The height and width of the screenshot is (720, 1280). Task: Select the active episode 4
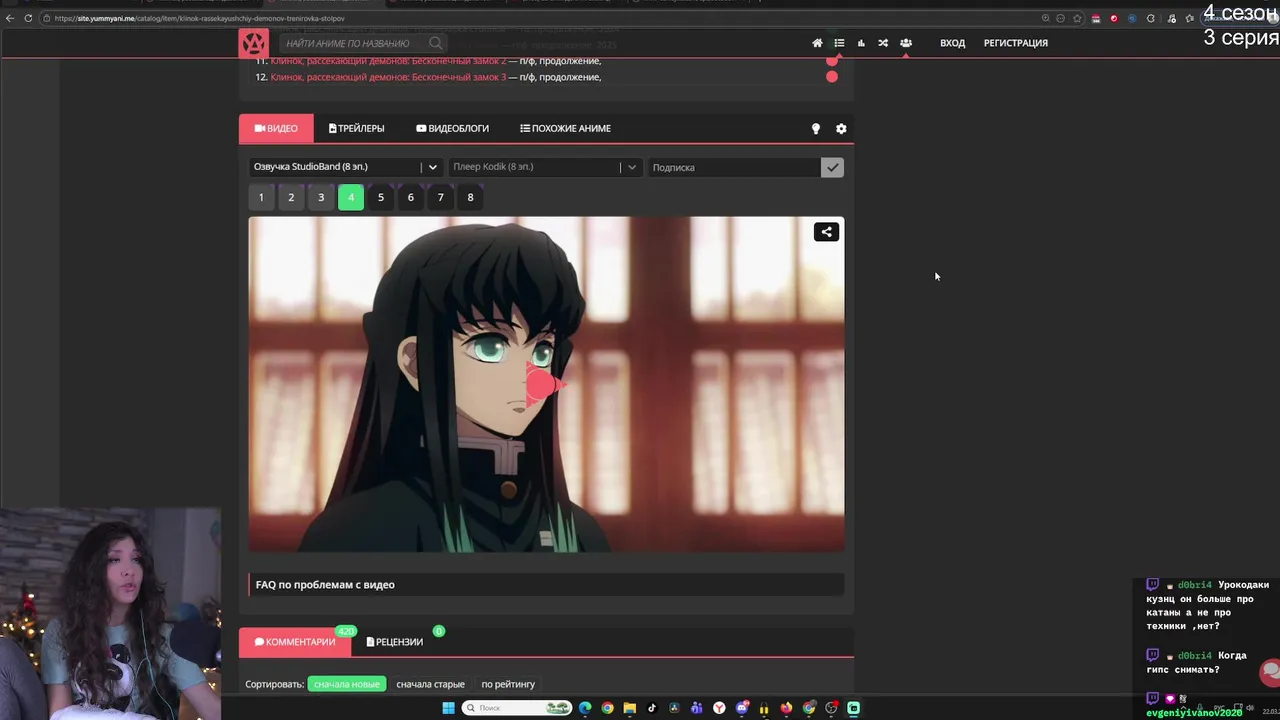pos(351,197)
